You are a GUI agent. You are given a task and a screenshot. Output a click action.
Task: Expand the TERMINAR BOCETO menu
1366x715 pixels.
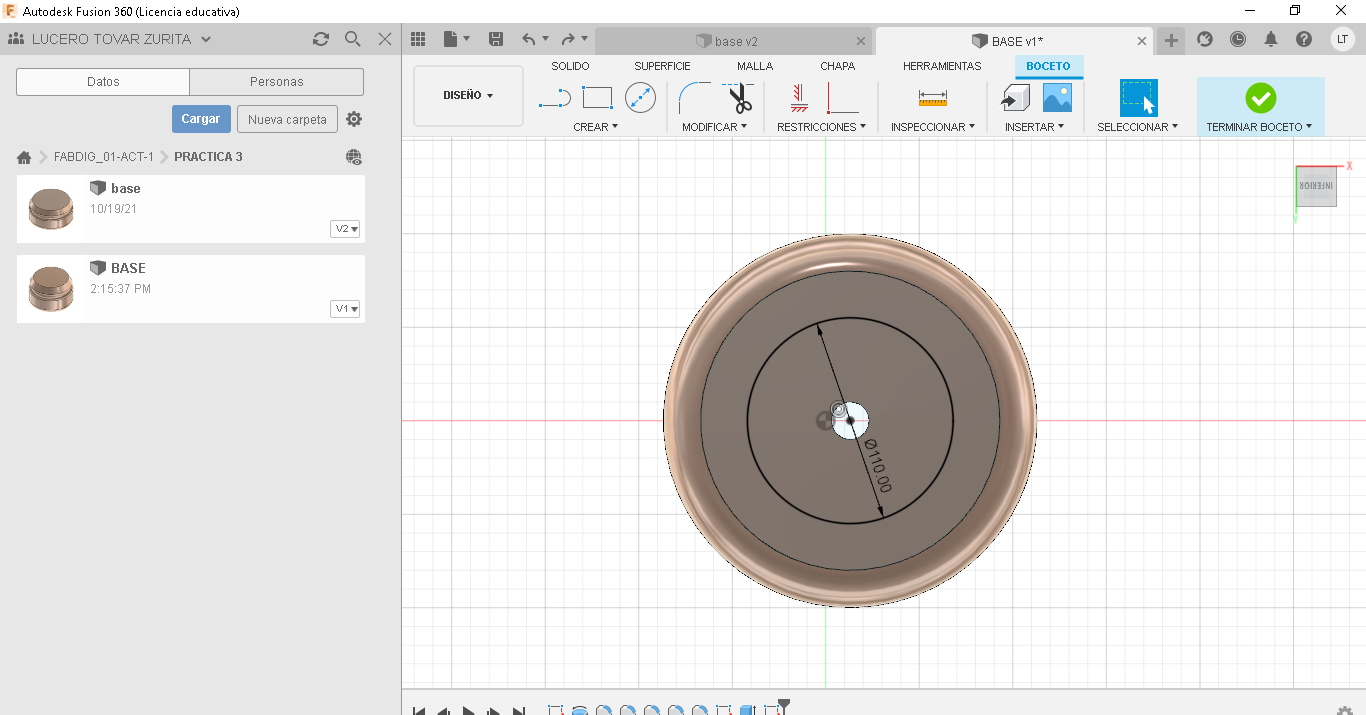tap(1260, 127)
